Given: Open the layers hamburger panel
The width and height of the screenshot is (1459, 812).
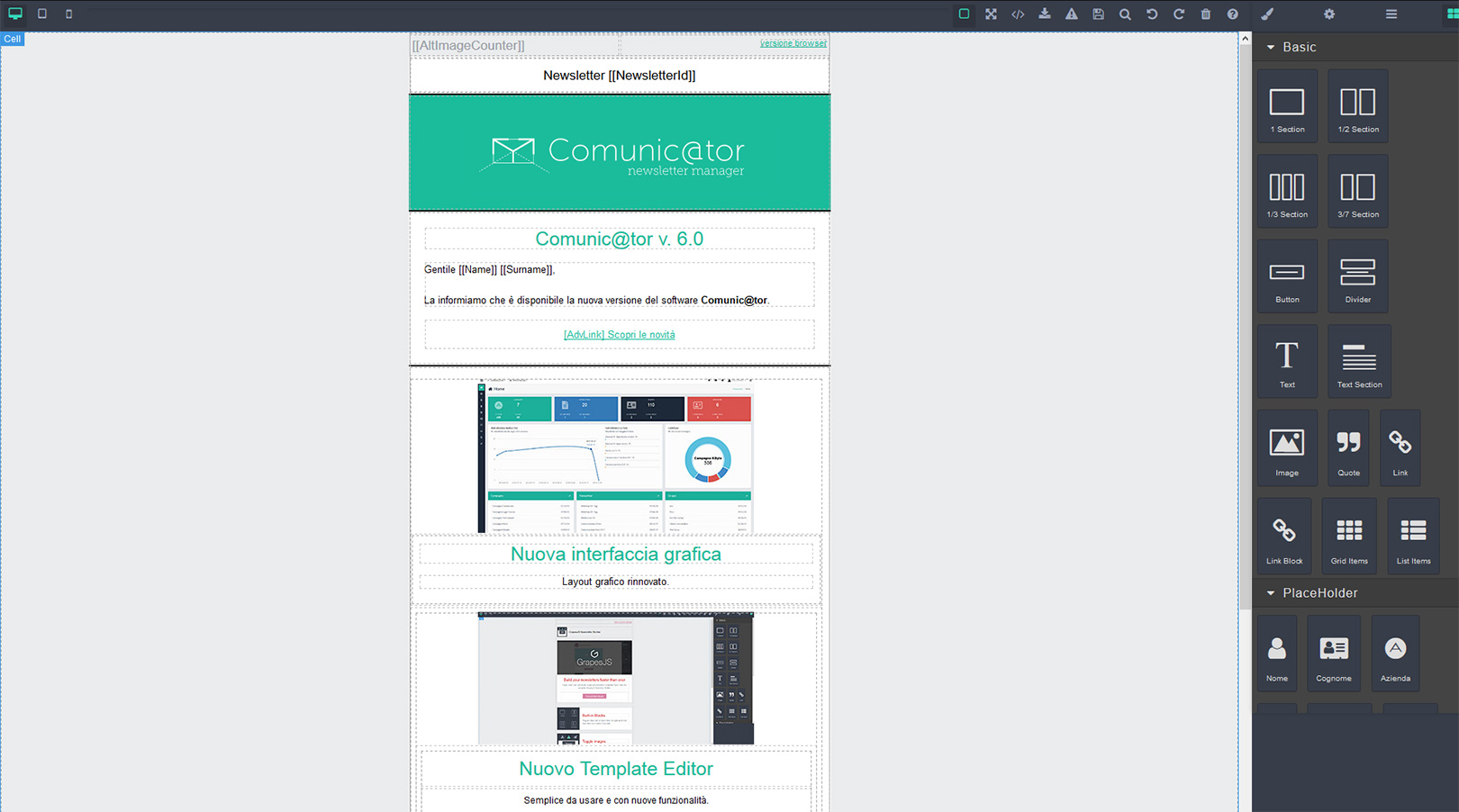Looking at the screenshot, I should 1391,14.
